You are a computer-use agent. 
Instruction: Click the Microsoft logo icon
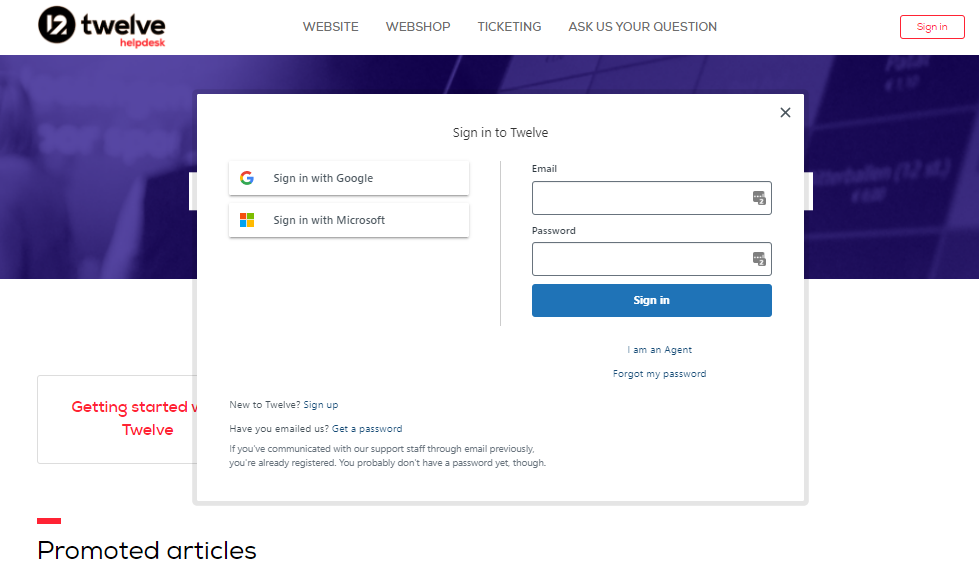(247, 220)
